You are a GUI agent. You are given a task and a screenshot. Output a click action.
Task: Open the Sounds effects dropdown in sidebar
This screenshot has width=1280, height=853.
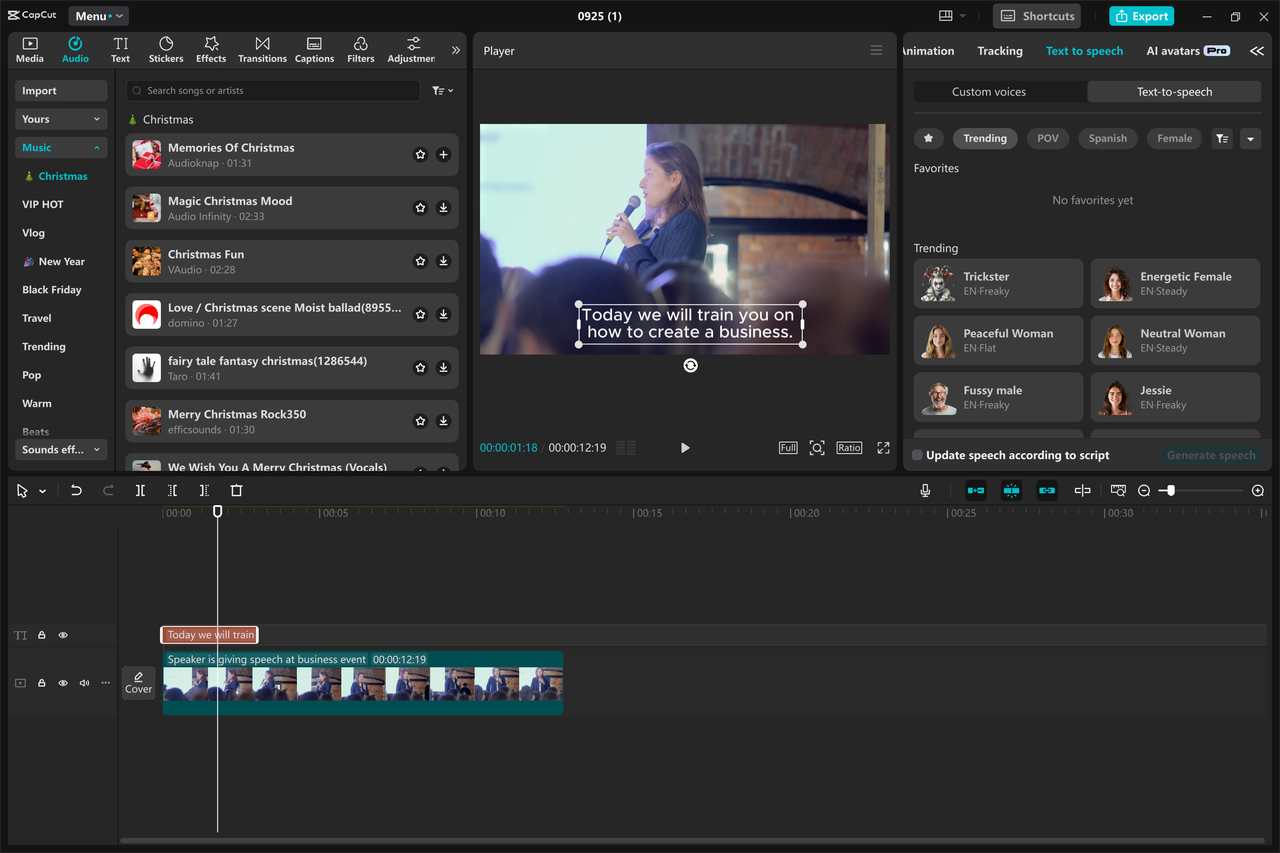pos(60,449)
